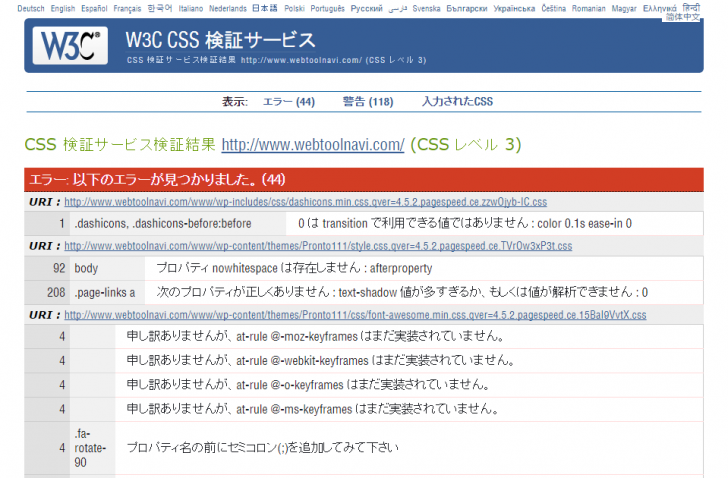Select the 简体中文 language link

pos(682,17)
